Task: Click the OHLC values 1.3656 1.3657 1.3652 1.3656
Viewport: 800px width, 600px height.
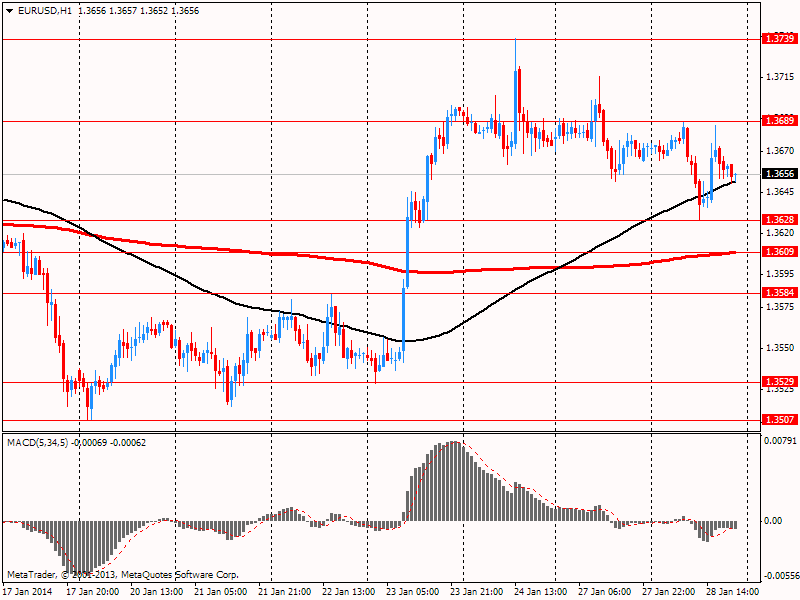Action: [139, 11]
